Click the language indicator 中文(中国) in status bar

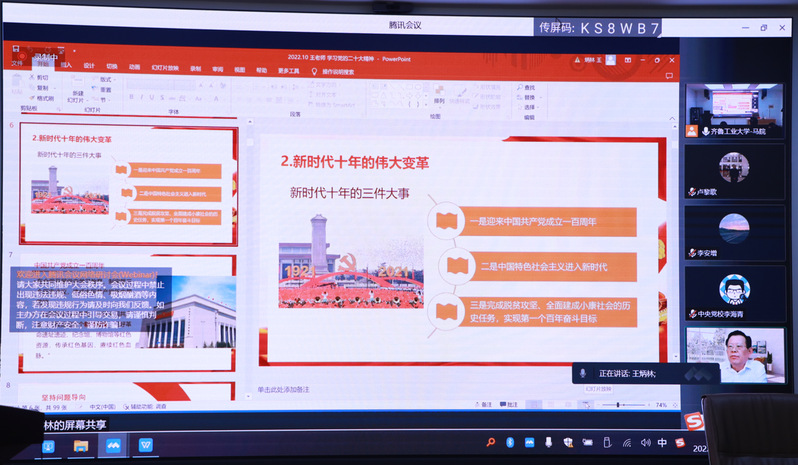(102, 406)
